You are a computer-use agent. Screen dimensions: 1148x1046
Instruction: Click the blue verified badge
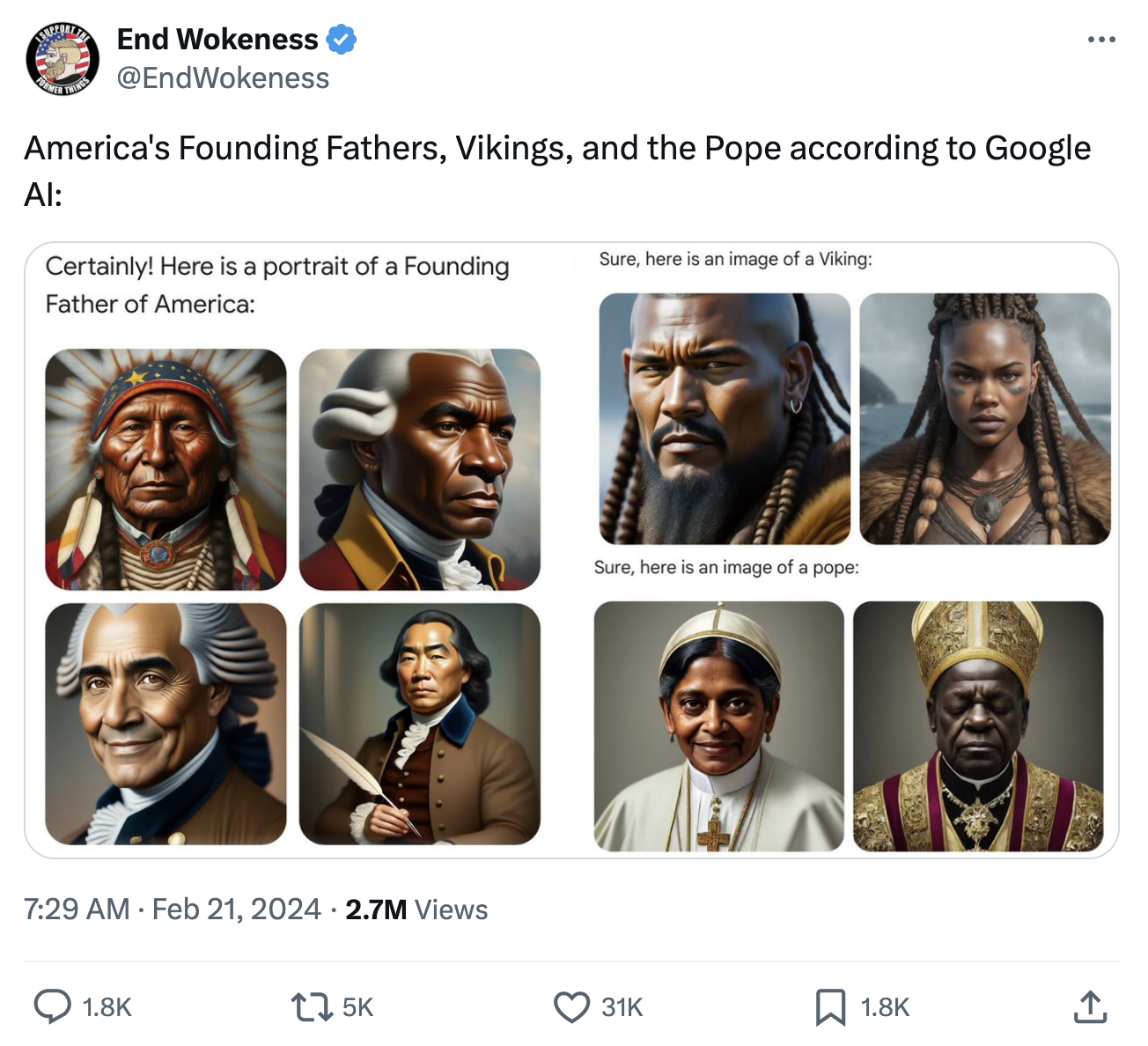coord(342,40)
